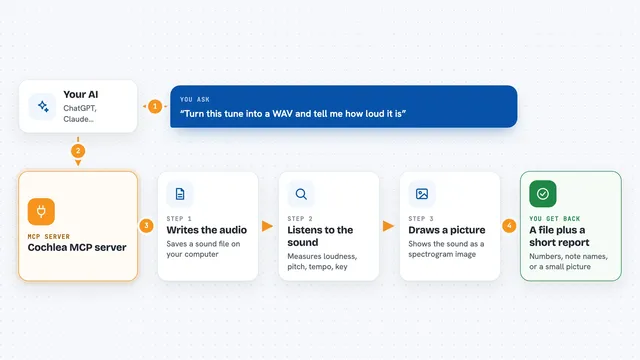Click the "Draws a picture" heading

click(447, 230)
